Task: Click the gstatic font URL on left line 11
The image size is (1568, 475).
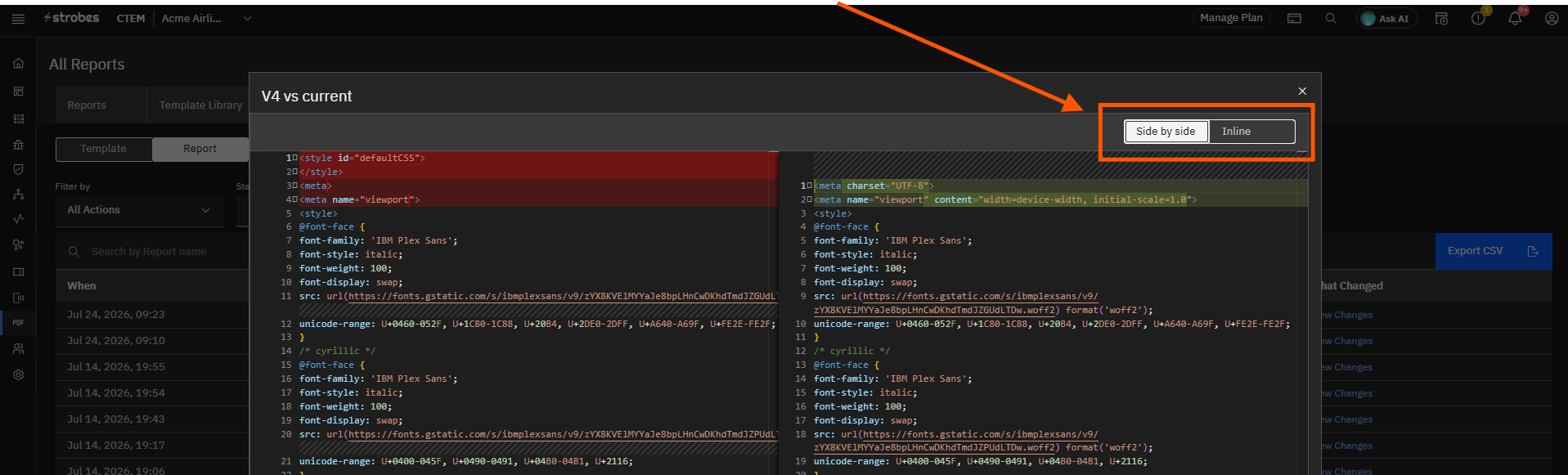Action: click(x=563, y=296)
